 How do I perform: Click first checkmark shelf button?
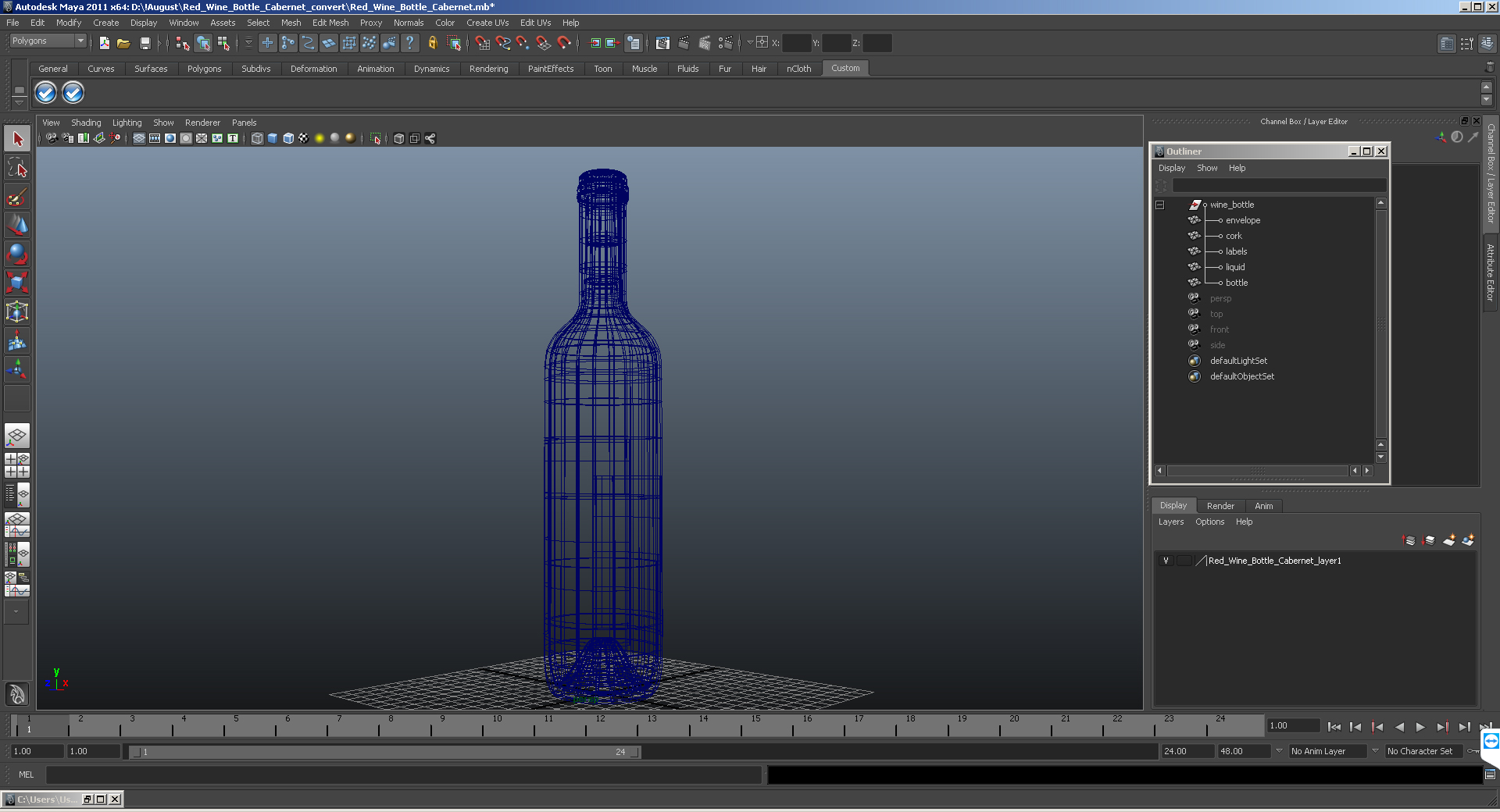46,93
